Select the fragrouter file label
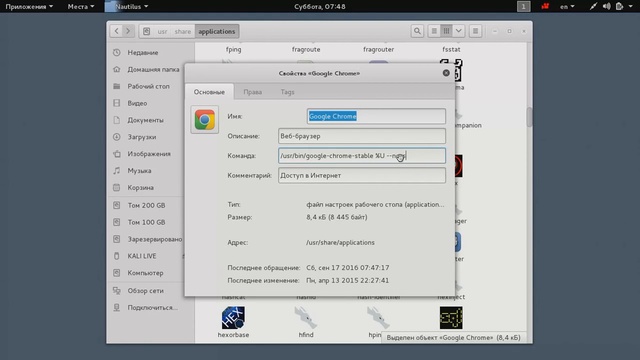Image resolution: width=640 pixels, height=360 pixels. [x=378, y=49]
